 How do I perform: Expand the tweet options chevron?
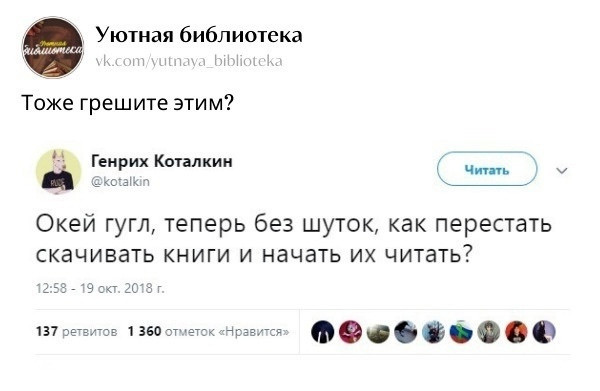point(561,171)
